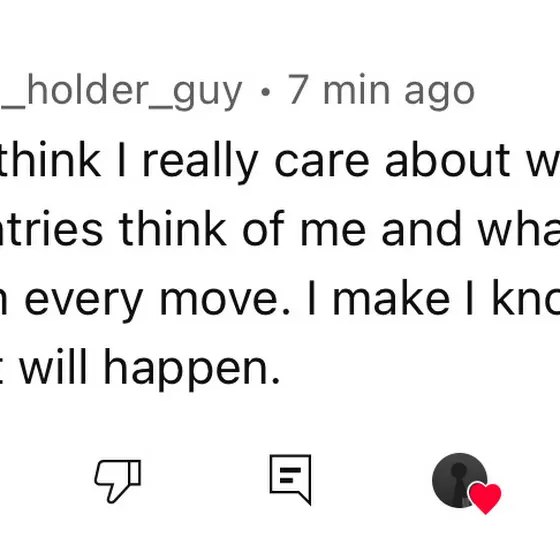Click the word 'guy' in the username
This screenshot has width=560, height=560.
208,94
